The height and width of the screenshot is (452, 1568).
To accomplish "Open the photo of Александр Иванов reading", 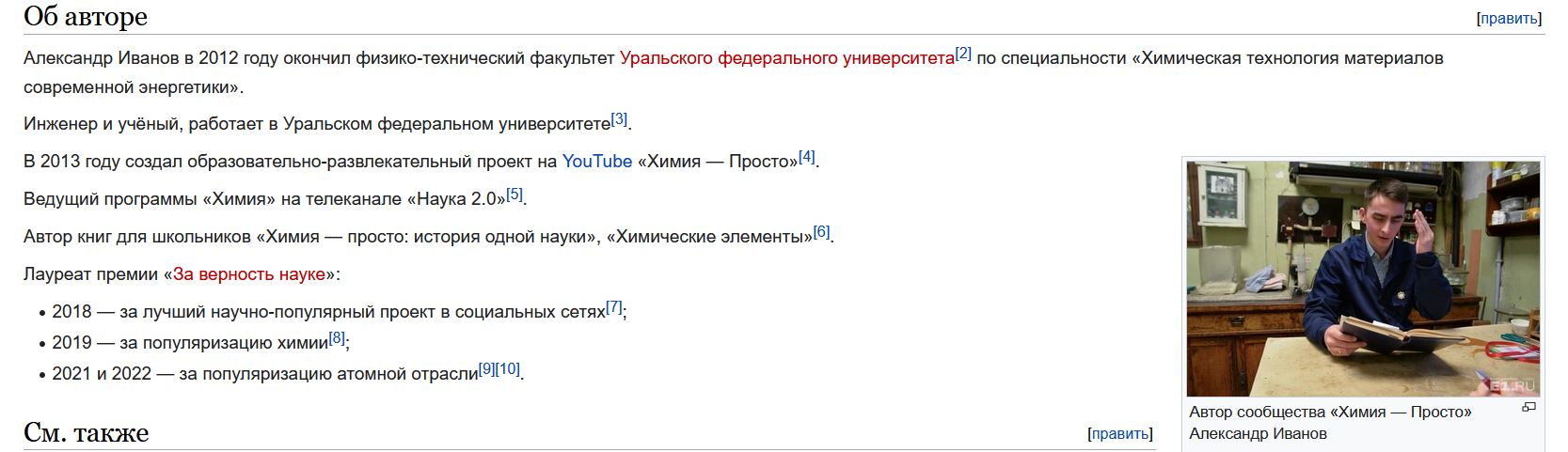I will tap(1363, 278).
